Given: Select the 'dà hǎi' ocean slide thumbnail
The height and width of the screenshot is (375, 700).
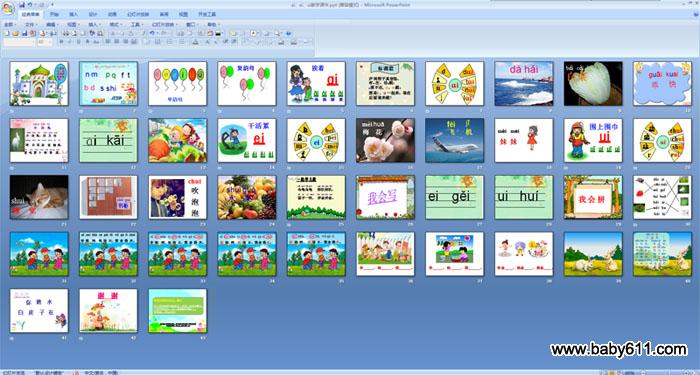Looking at the screenshot, I should 524,83.
